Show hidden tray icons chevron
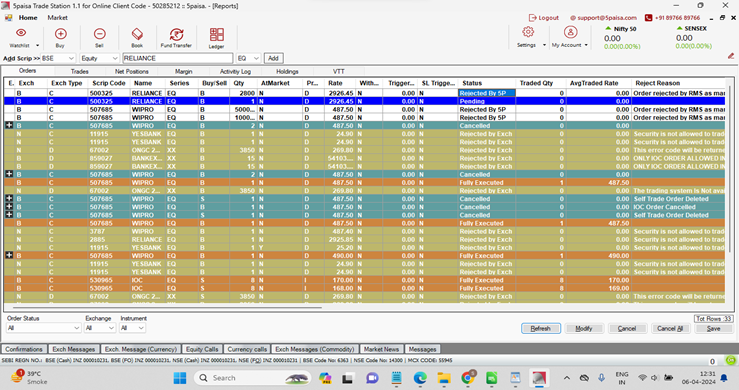This screenshot has width=739, height=390. click(567, 378)
